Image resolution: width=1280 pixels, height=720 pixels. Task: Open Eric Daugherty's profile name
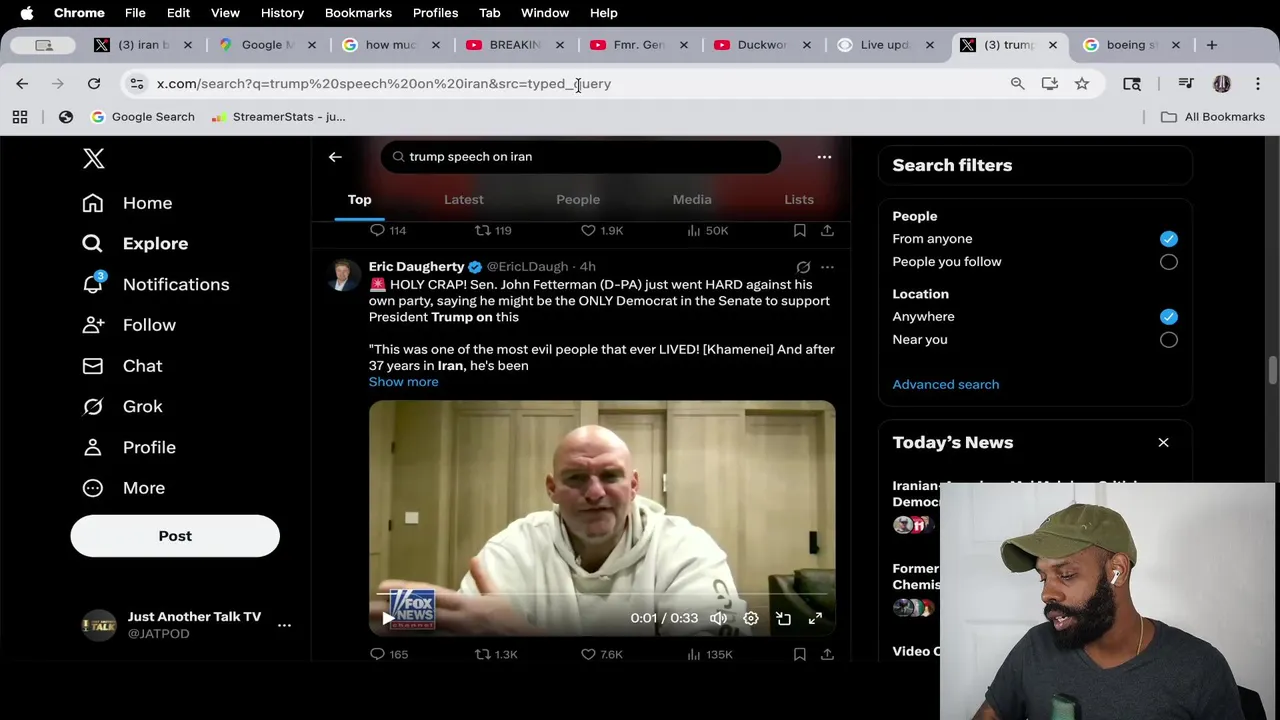coord(416,267)
